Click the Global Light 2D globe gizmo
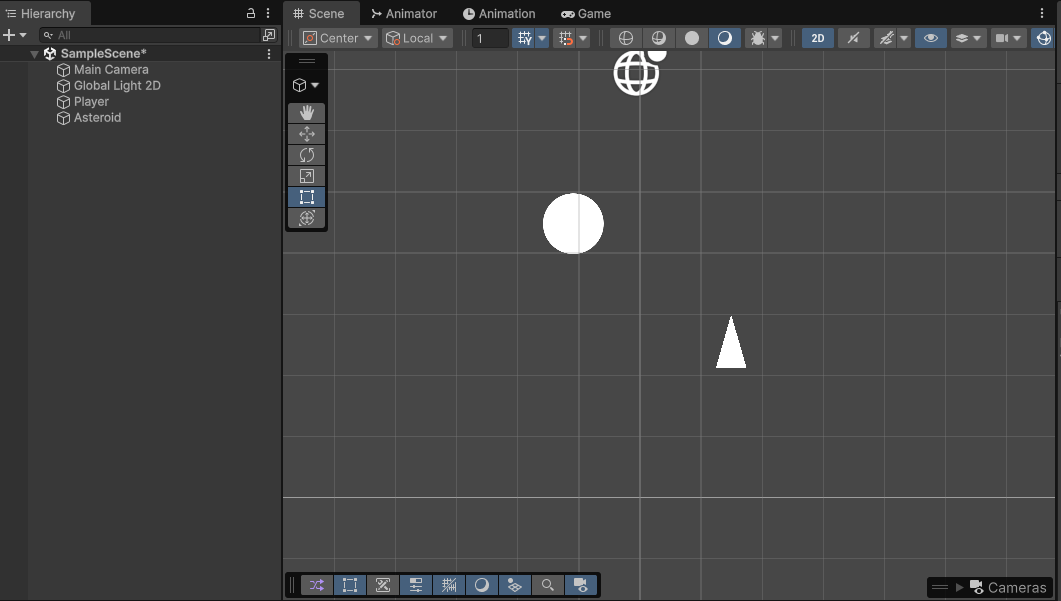Image resolution: width=1061 pixels, height=601 pixels. pos(637,73)
